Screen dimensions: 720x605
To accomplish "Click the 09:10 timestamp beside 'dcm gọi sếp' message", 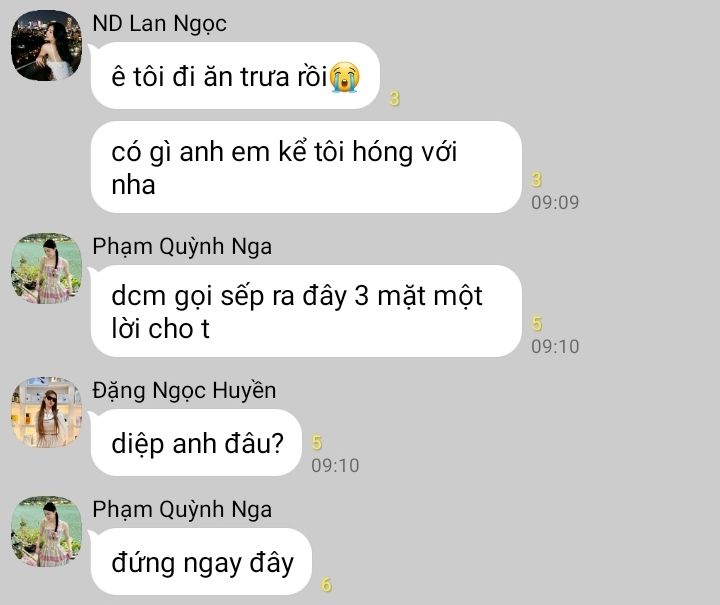I will coord(555,347).
